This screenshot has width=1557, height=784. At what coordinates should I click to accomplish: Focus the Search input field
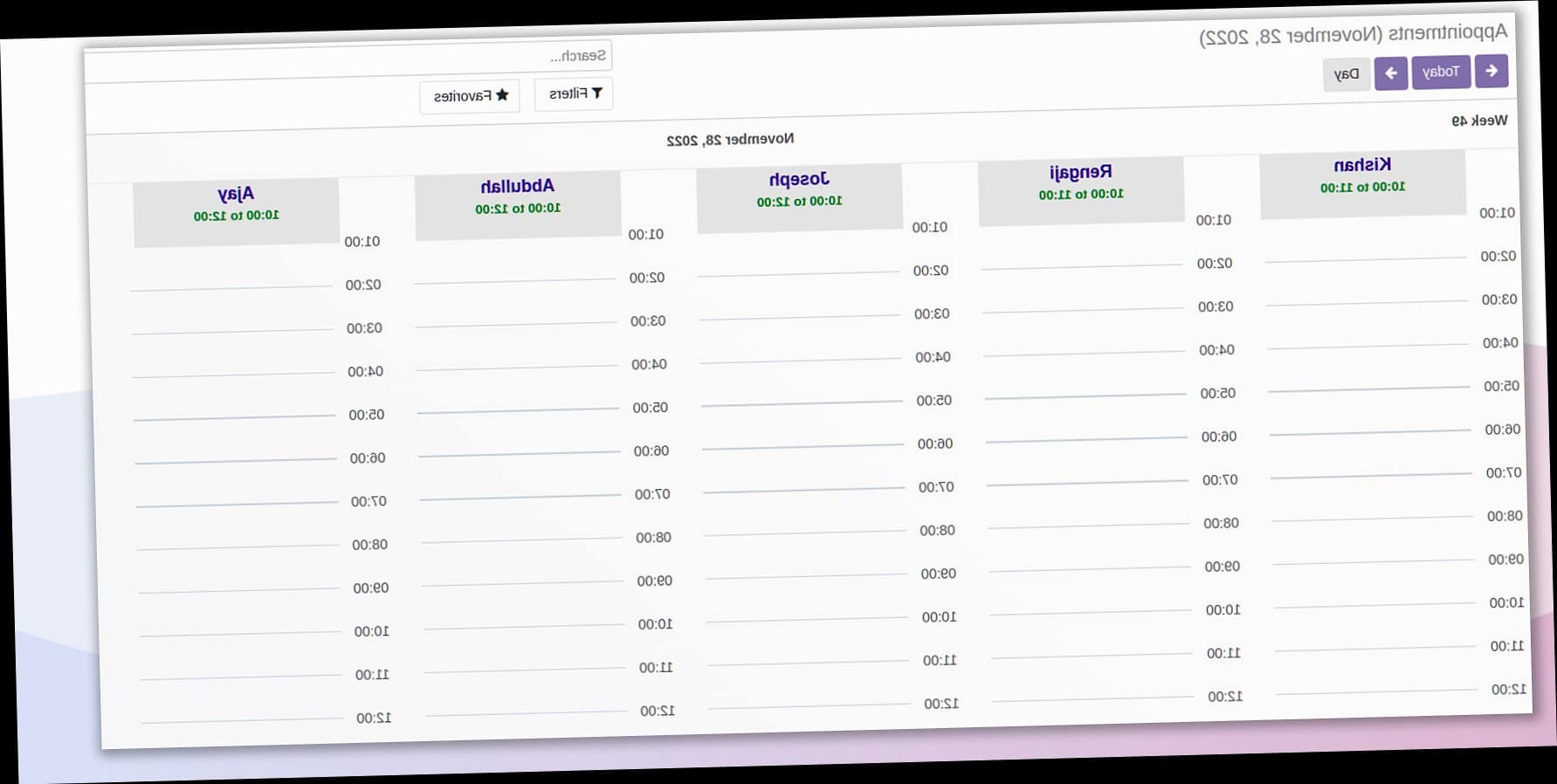coord(349,58)
